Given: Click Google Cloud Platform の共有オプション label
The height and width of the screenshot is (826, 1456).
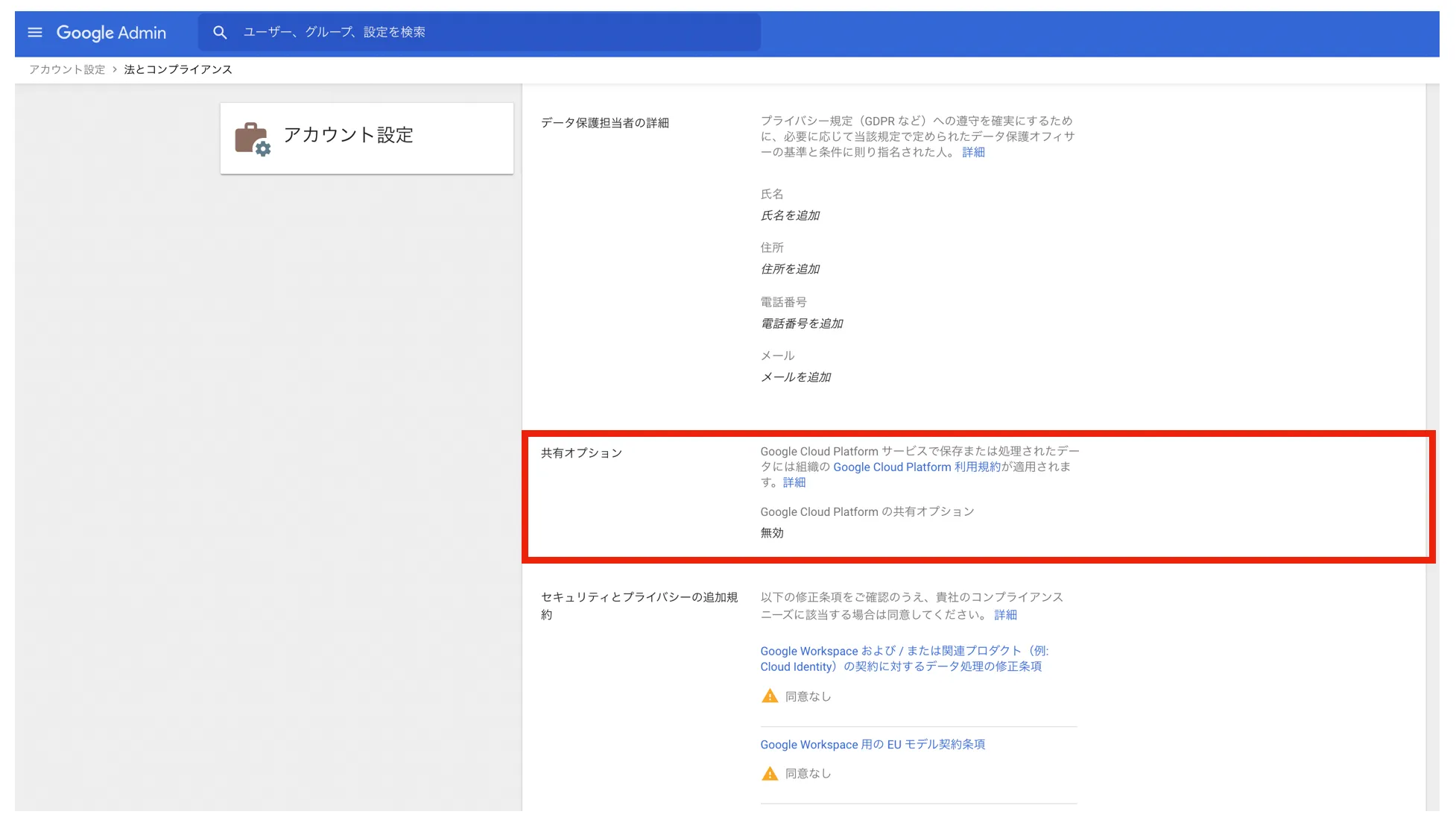Looking at the screenshot, I should click(867, 511).
